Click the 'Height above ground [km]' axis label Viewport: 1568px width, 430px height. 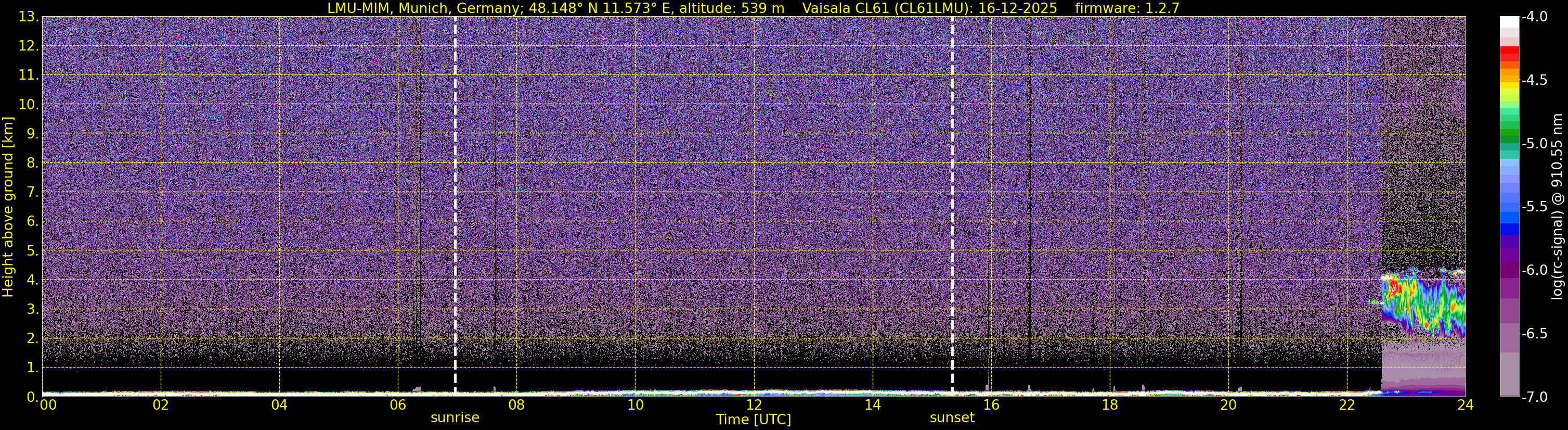click(8, 207)
